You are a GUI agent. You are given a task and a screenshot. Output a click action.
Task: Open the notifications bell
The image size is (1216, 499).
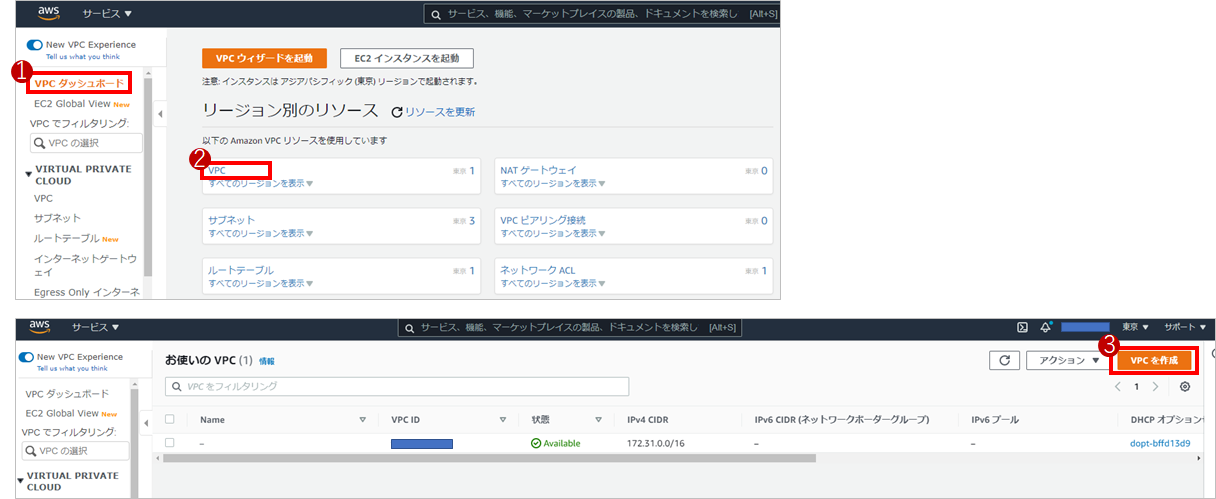1046,327
